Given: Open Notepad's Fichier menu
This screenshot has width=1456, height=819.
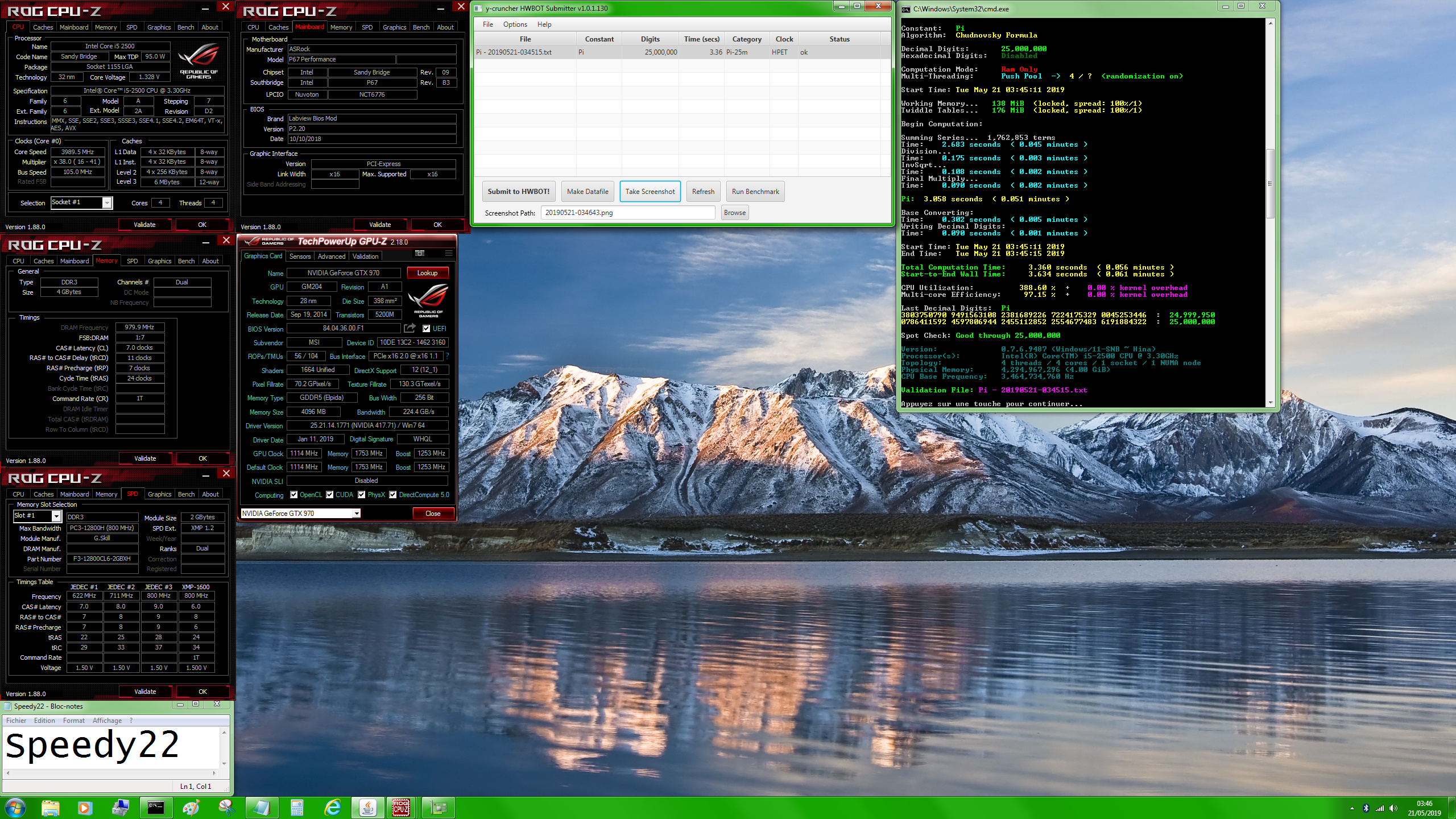Looking at the screenshot, I should (x=16, y=721).
